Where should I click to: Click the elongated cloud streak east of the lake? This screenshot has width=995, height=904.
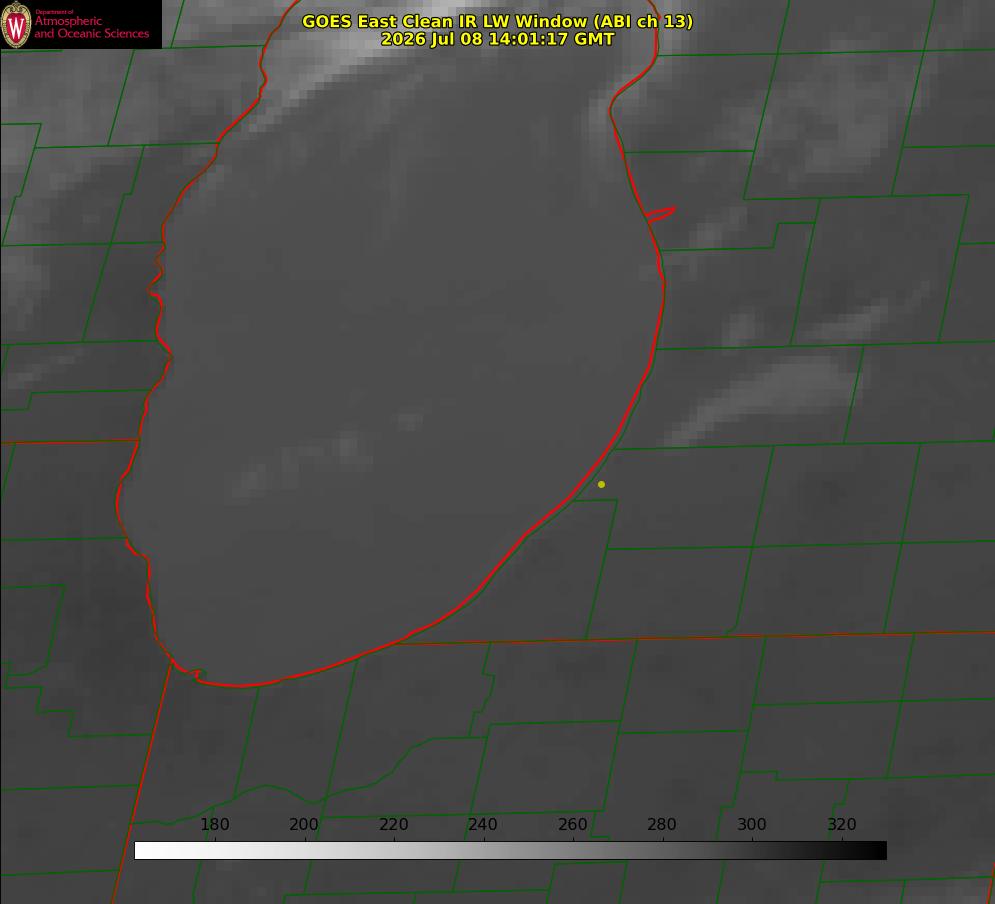[761, 400]
